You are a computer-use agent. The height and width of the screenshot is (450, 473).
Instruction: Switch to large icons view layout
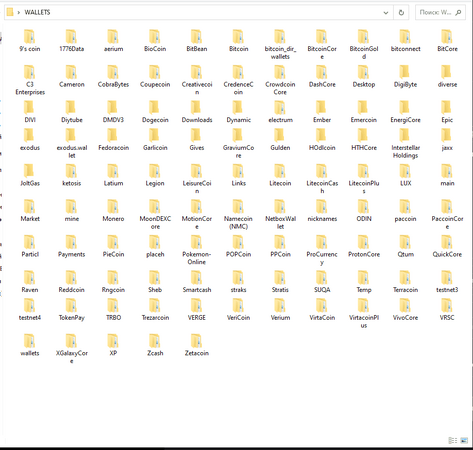464,440
